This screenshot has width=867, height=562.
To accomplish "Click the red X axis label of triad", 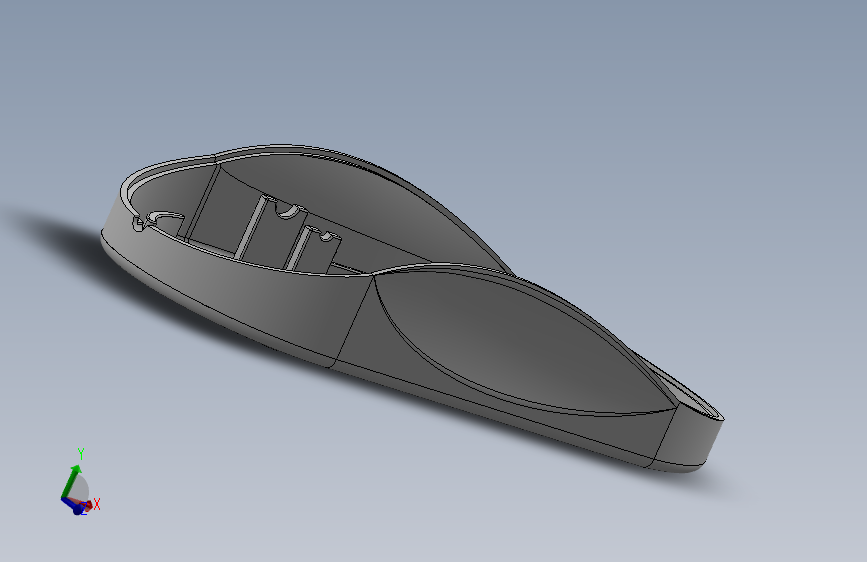I will point(97,504).
